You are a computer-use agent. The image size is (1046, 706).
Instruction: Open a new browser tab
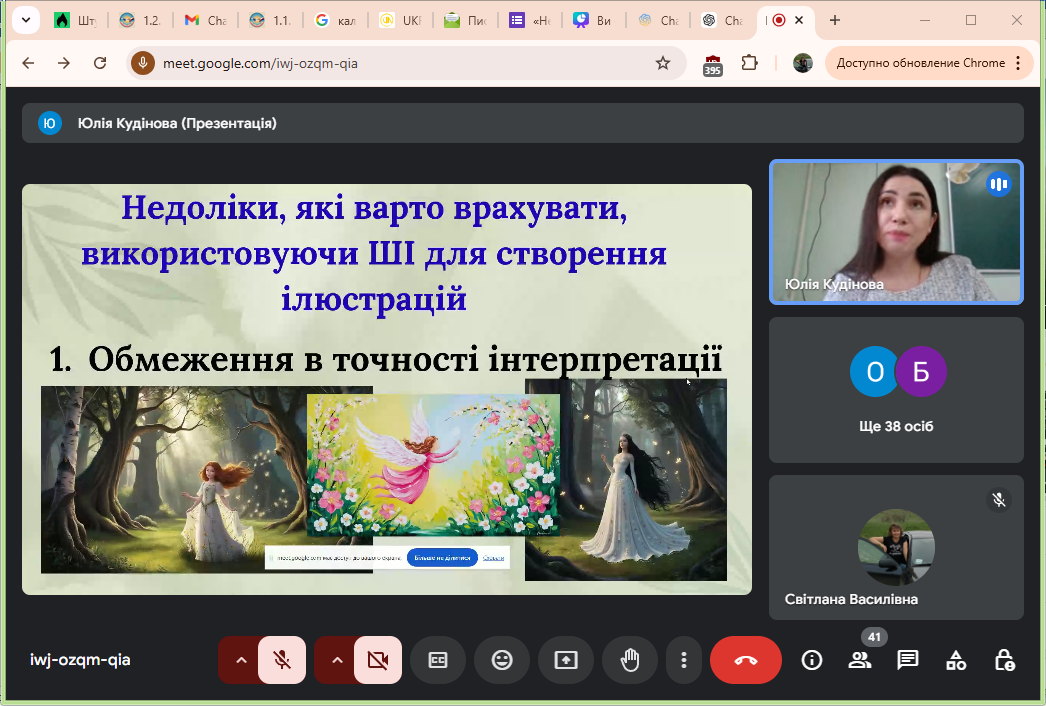(x=835, y=20)
